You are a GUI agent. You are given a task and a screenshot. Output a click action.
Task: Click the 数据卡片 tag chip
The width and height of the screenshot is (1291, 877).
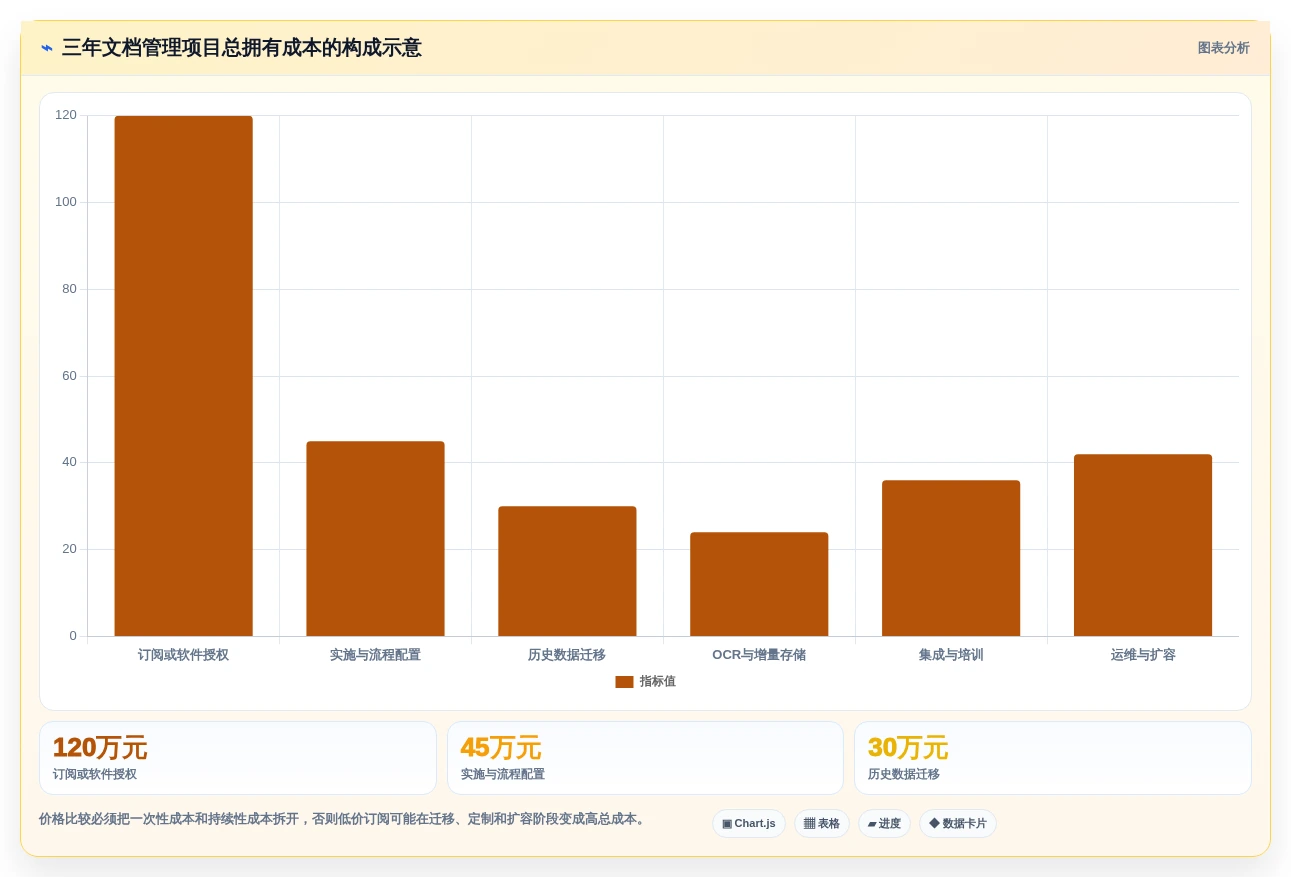(958, 824)
